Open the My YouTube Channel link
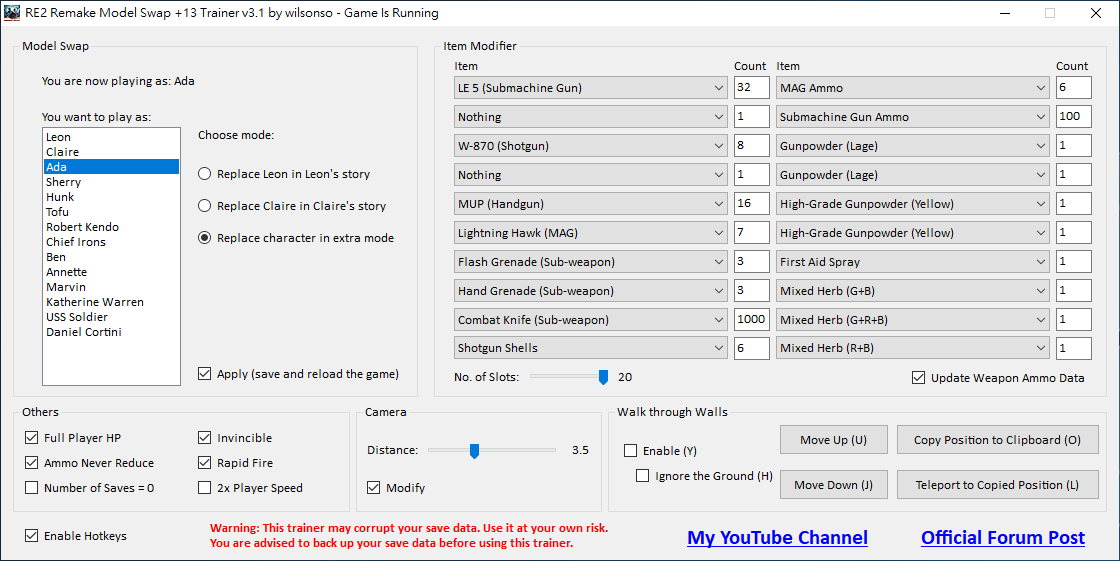 click(777, 538)
